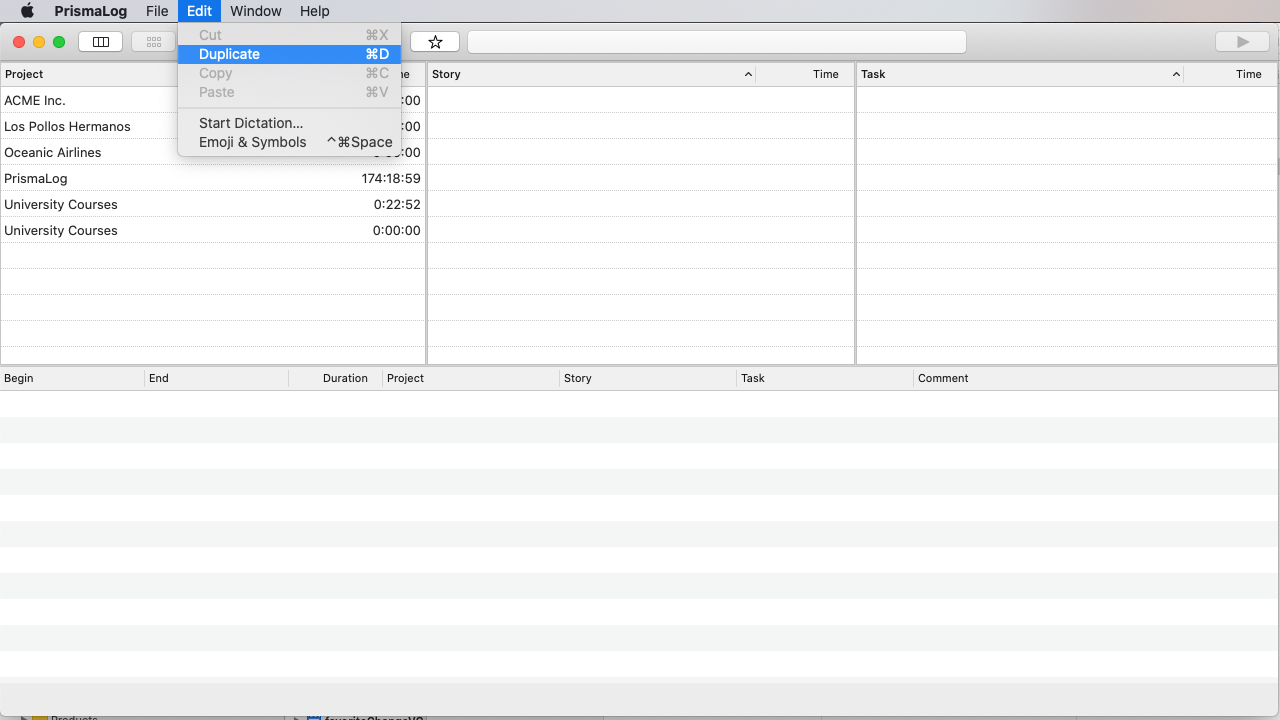
Task: Click the toolbar text entry field
Action: (717, 42)
